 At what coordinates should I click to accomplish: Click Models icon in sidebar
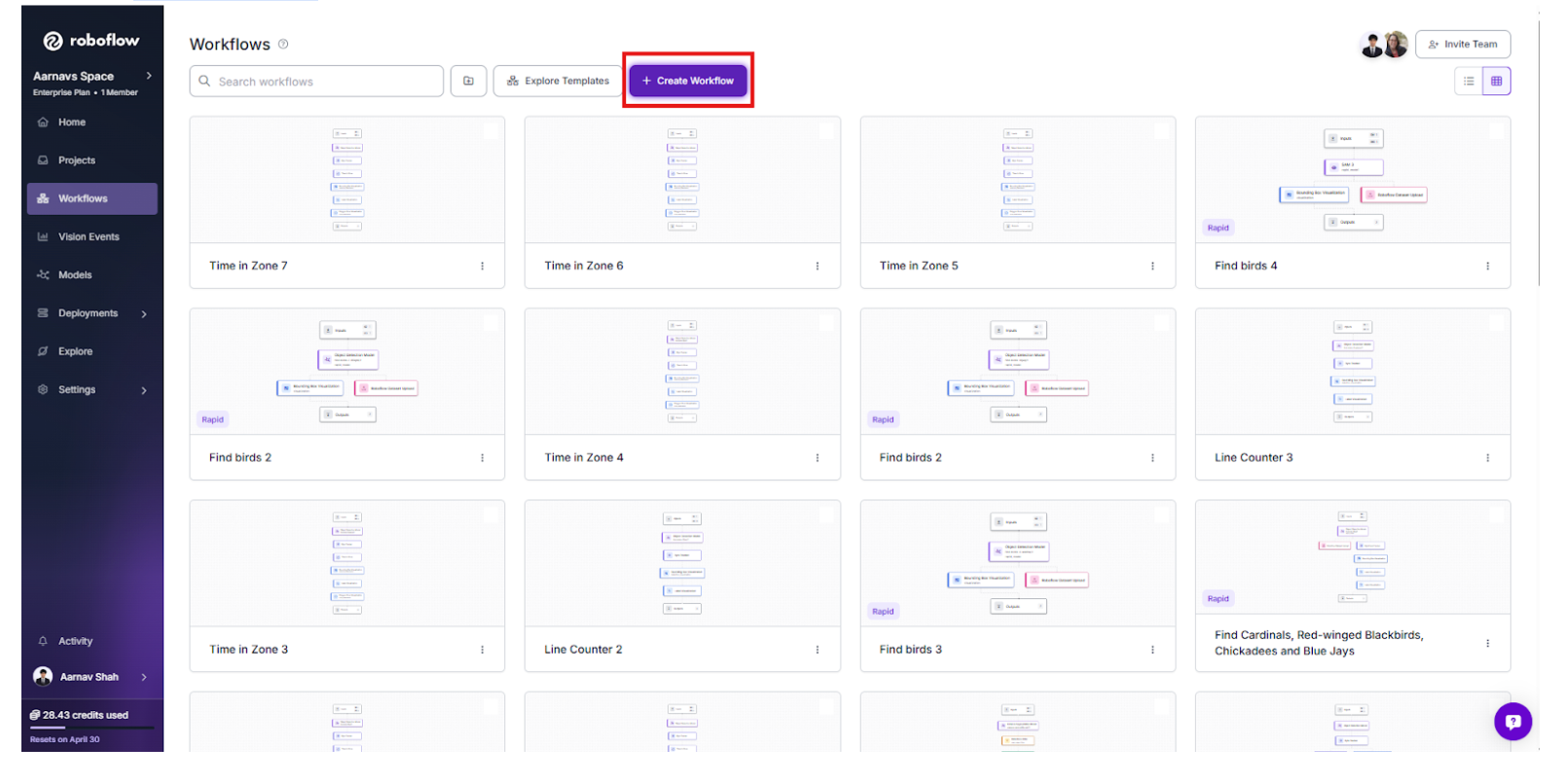(x=43, y=275)
